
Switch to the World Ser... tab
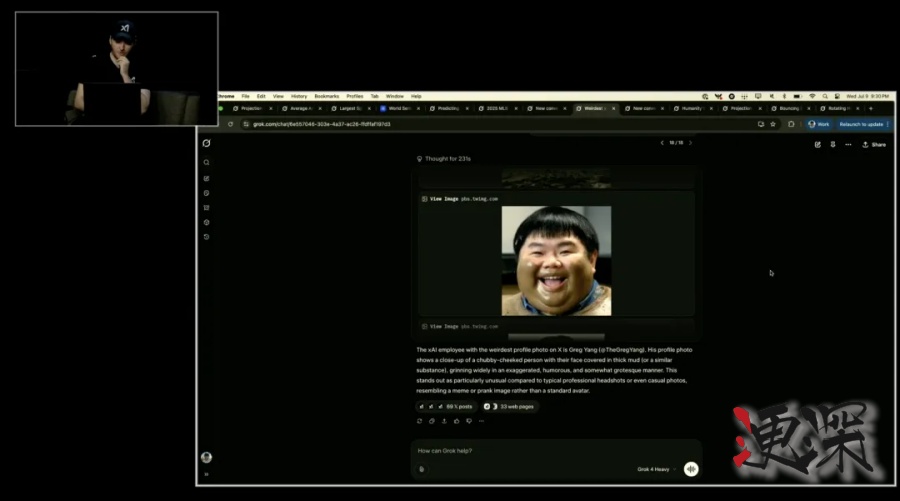[398, 108]
